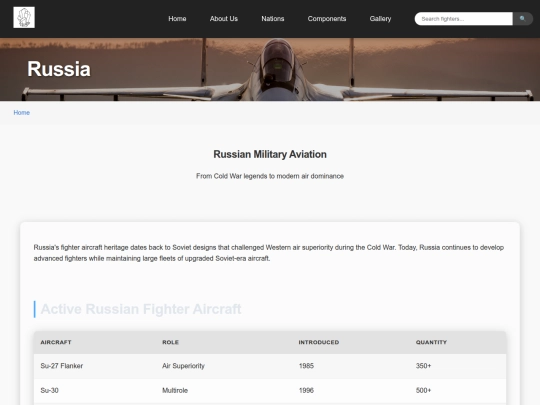The image size is (540, 405).
Task: Click the INTRODUCED column header
Action: point(319,342)
